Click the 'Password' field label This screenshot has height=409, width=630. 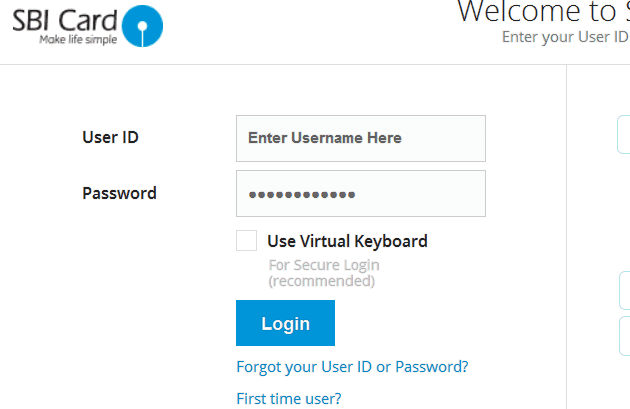[x=119, y=193]
